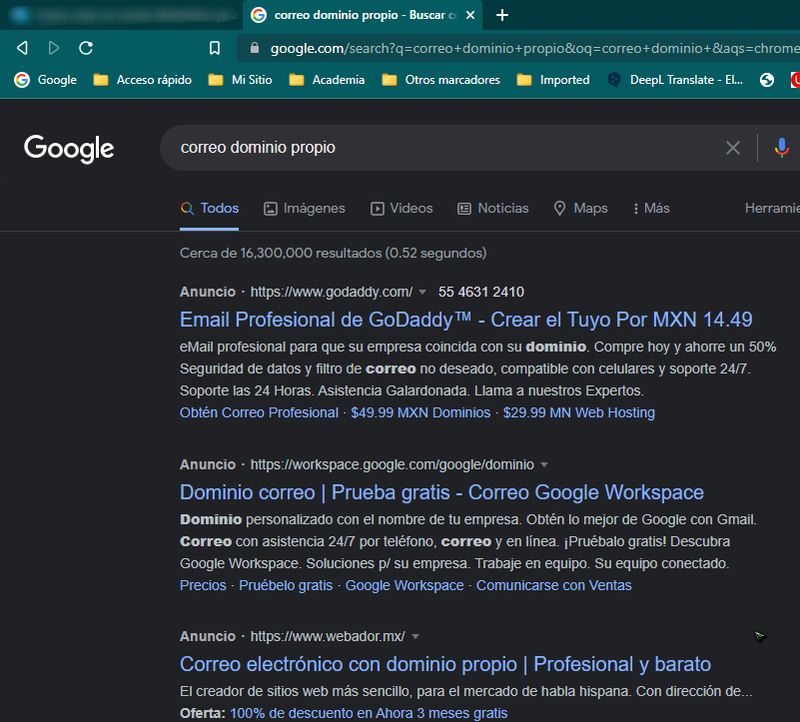
Task: Open the Imported bookmarks folder
Action: point(553,80)
